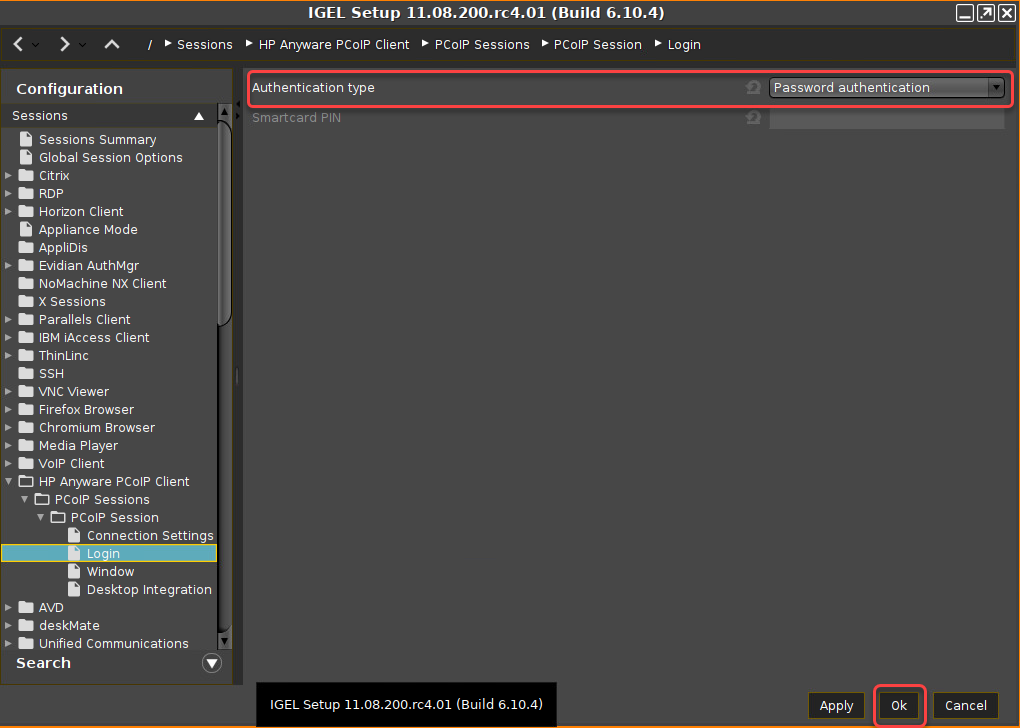This screenshot has height=728, width=1020.
Task: Click the forward navigation arrow
Action: click(65, 45)
